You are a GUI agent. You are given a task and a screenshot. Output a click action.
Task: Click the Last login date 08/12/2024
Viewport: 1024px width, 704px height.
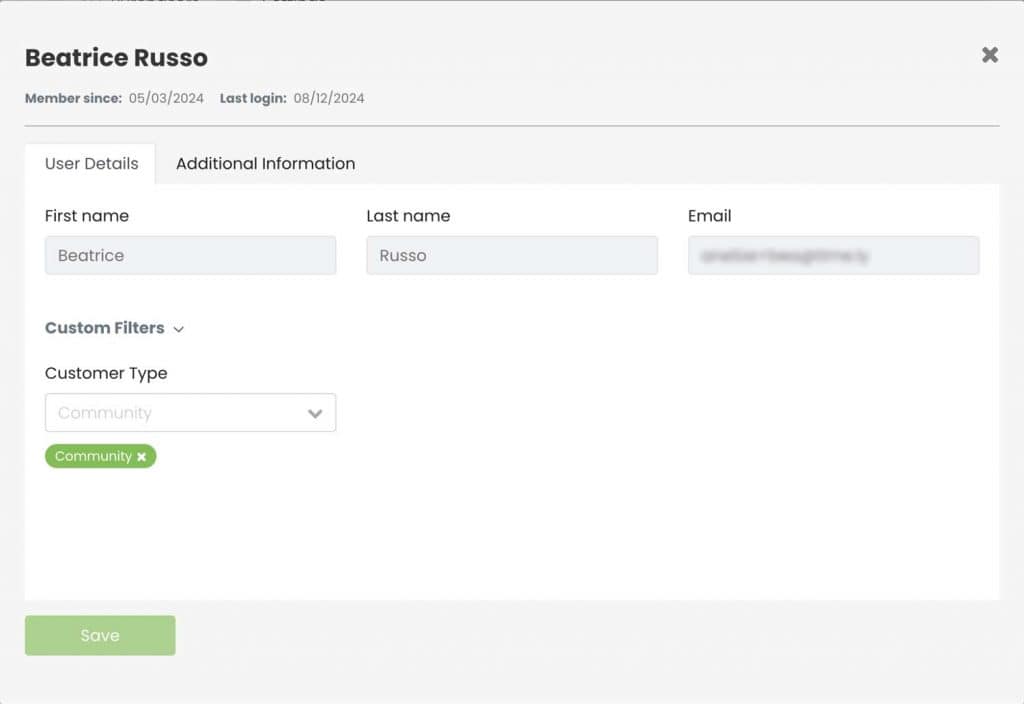[x=330, y=98]
